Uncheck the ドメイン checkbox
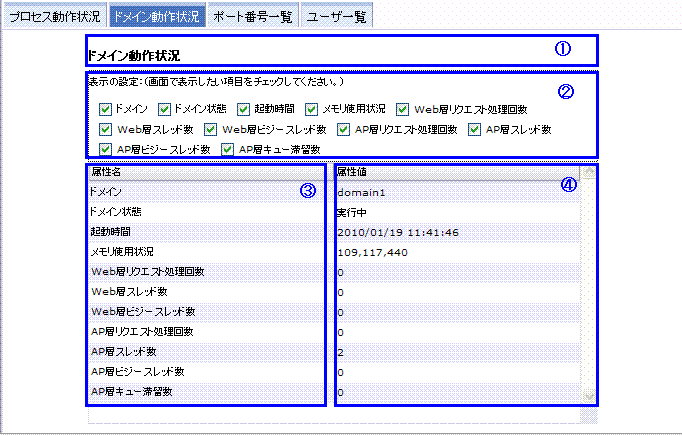Screen dimensions: 682x436 click(x=106, y=108)
